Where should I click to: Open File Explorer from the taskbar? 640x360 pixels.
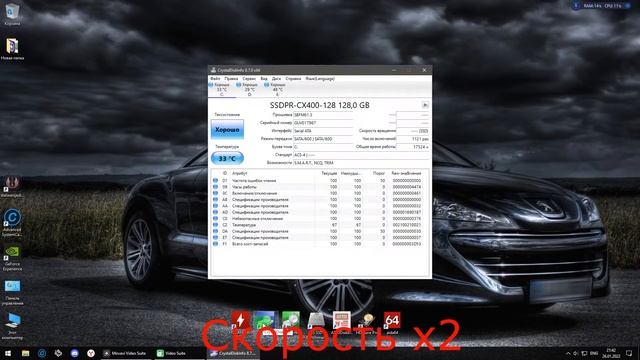click(25, 353)
